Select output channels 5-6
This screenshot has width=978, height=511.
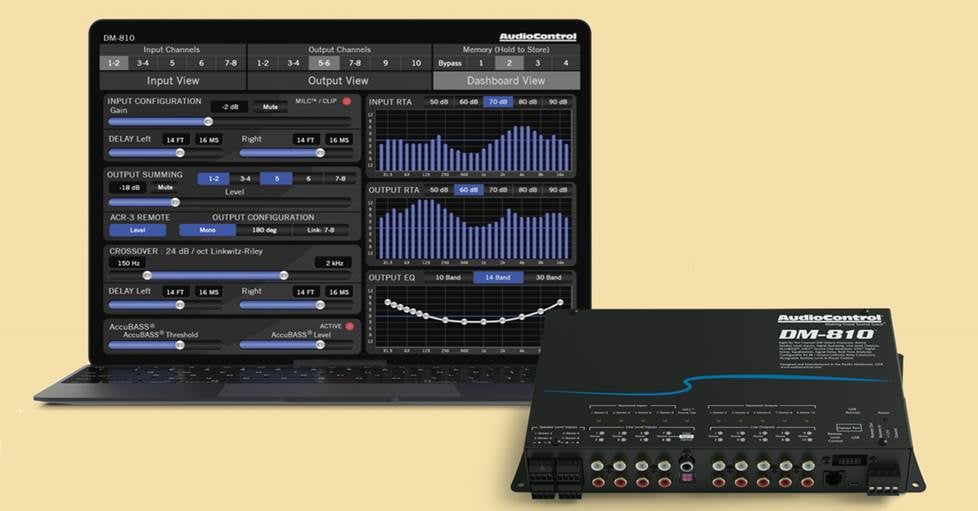tap(324, 63)
